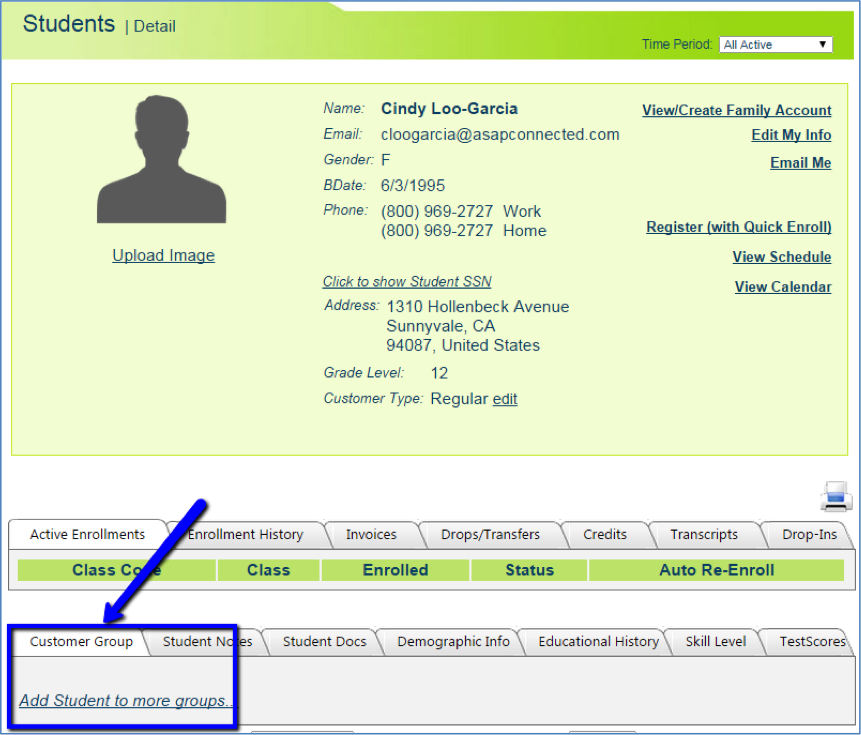Open the View Calendar link
The height and width of the screenshot is (735, 861).
point(782,287)
